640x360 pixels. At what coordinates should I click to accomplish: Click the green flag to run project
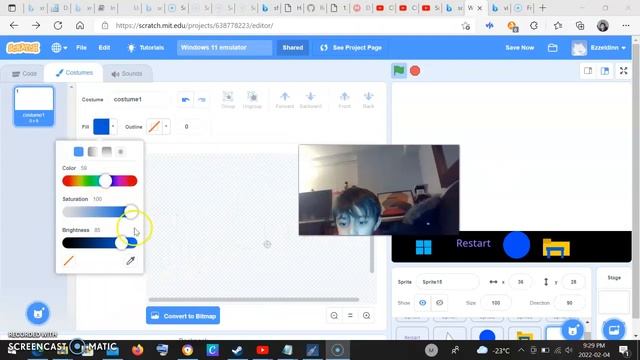tap(399, 71)
